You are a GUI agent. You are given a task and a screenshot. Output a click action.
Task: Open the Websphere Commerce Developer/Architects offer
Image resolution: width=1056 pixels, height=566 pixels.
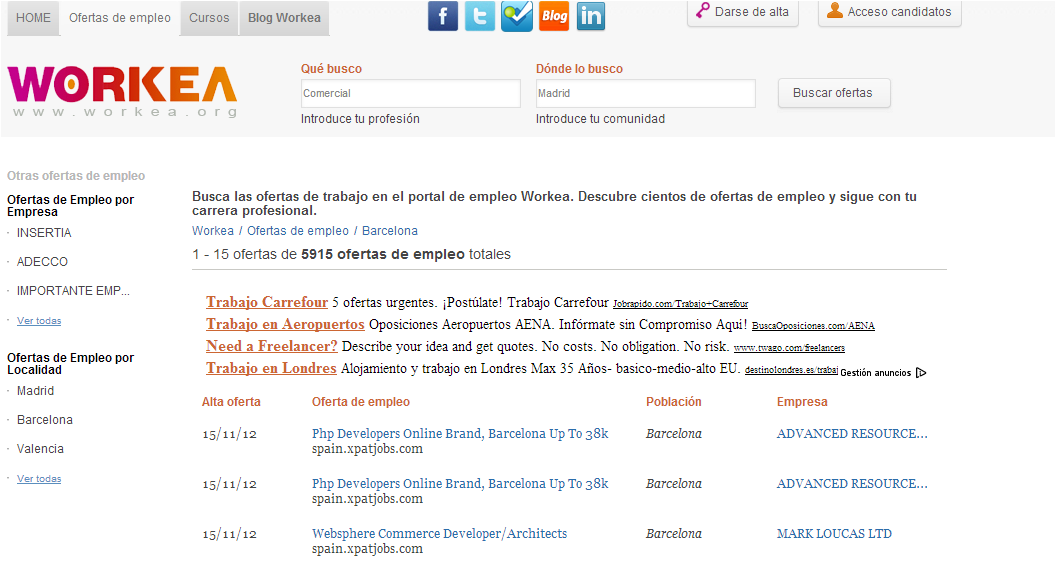pos(439,534)
